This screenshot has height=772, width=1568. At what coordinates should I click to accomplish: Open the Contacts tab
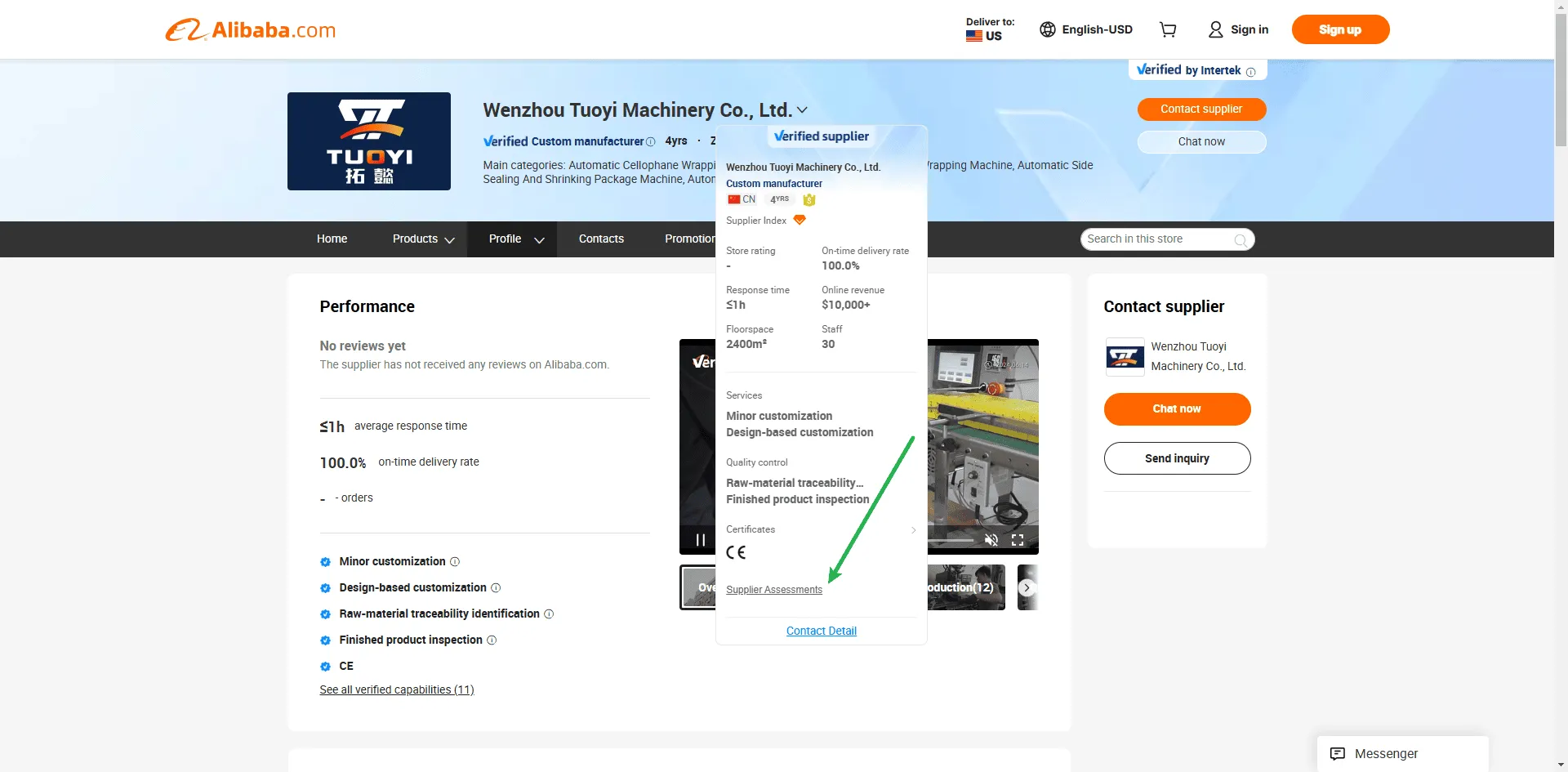601,239
